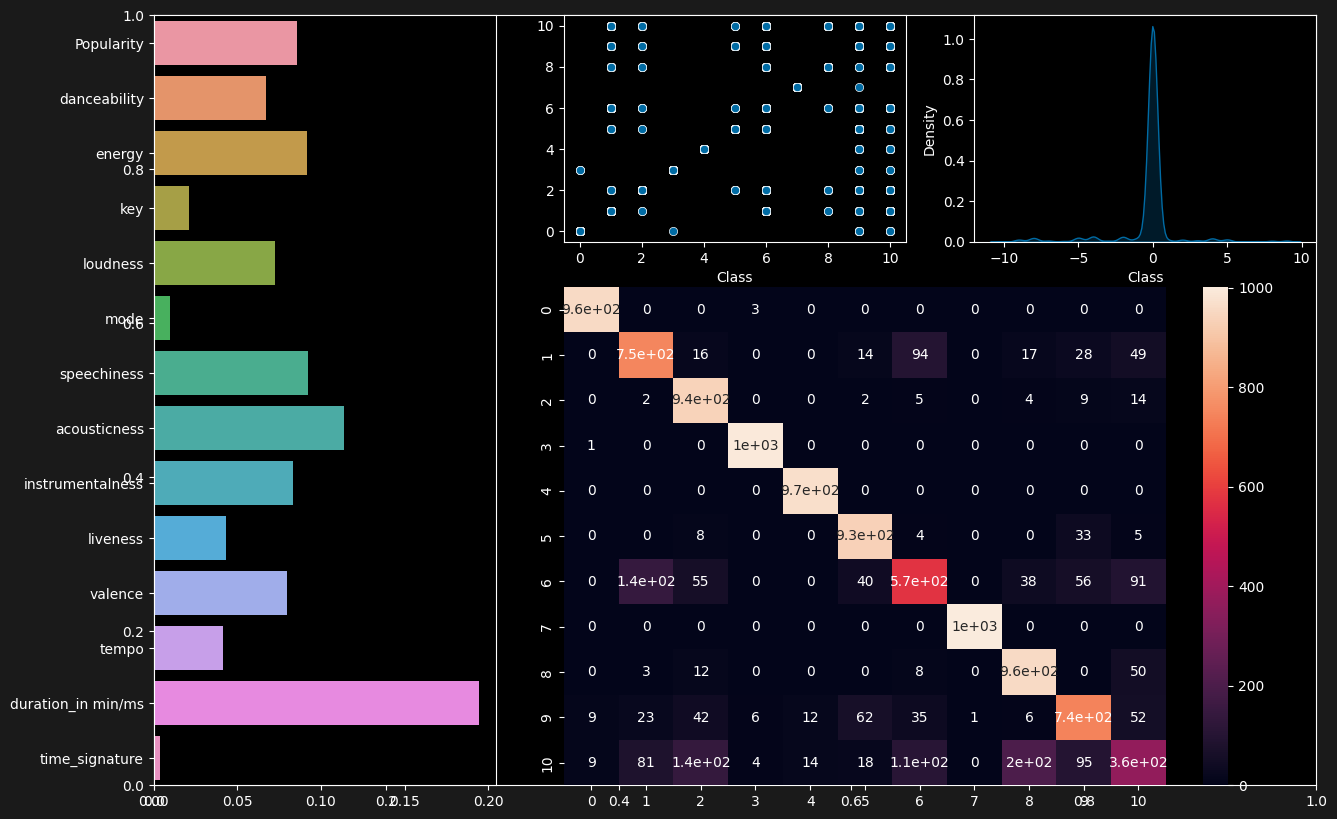This screenshot has height=819, width=1337.
Task: Select heatmap cell '9.4e+02'
Action: 701,401
